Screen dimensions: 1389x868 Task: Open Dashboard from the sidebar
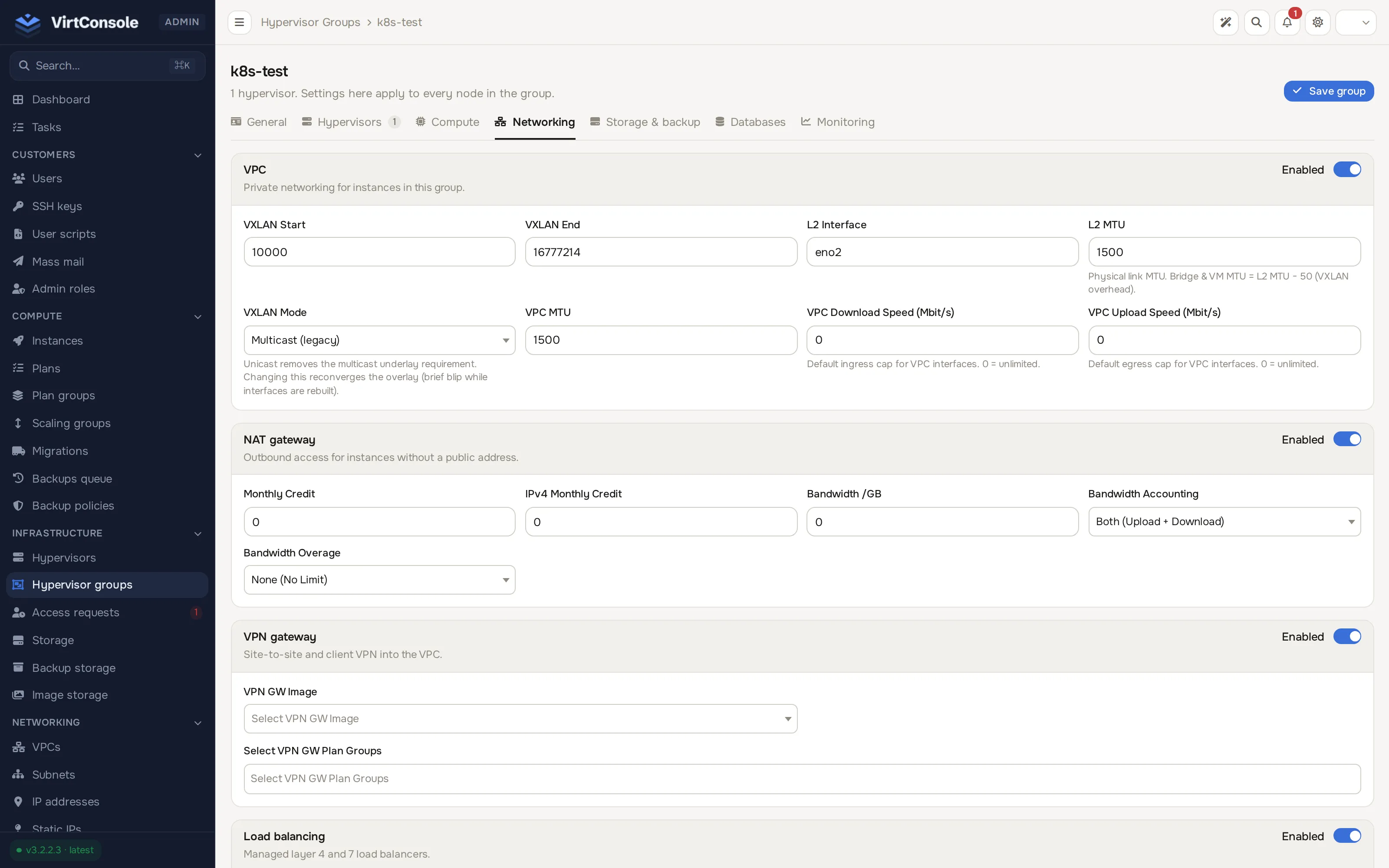tap(107, 99)
